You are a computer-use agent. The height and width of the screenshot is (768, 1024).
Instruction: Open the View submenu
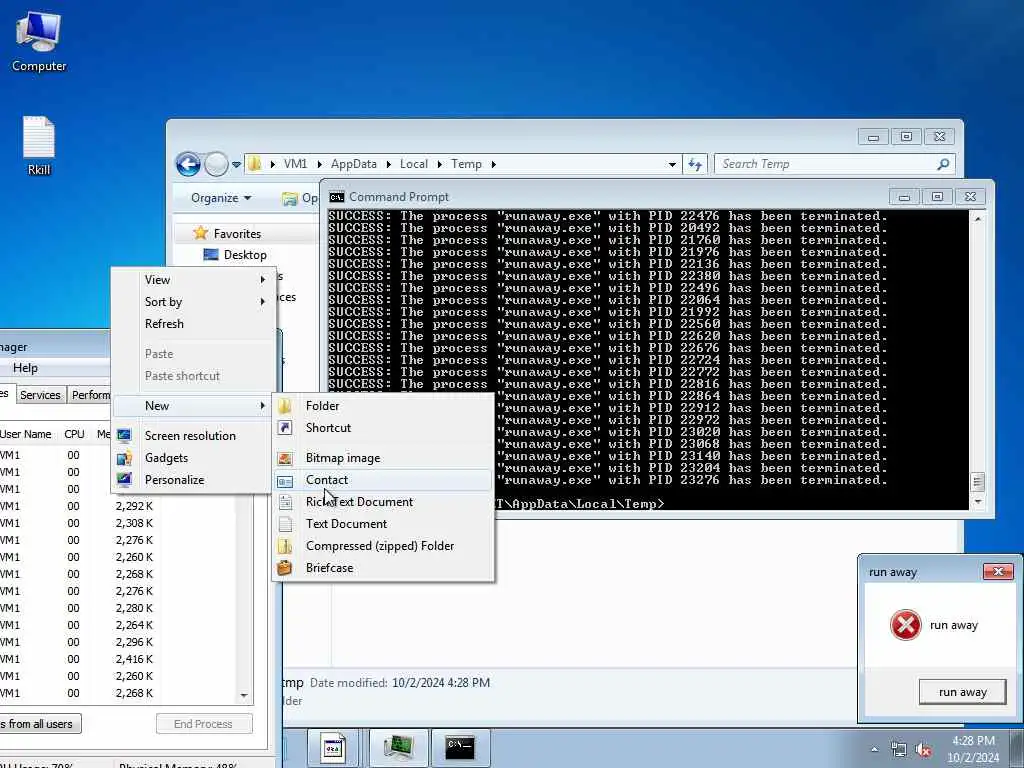(x=193, y=280)
